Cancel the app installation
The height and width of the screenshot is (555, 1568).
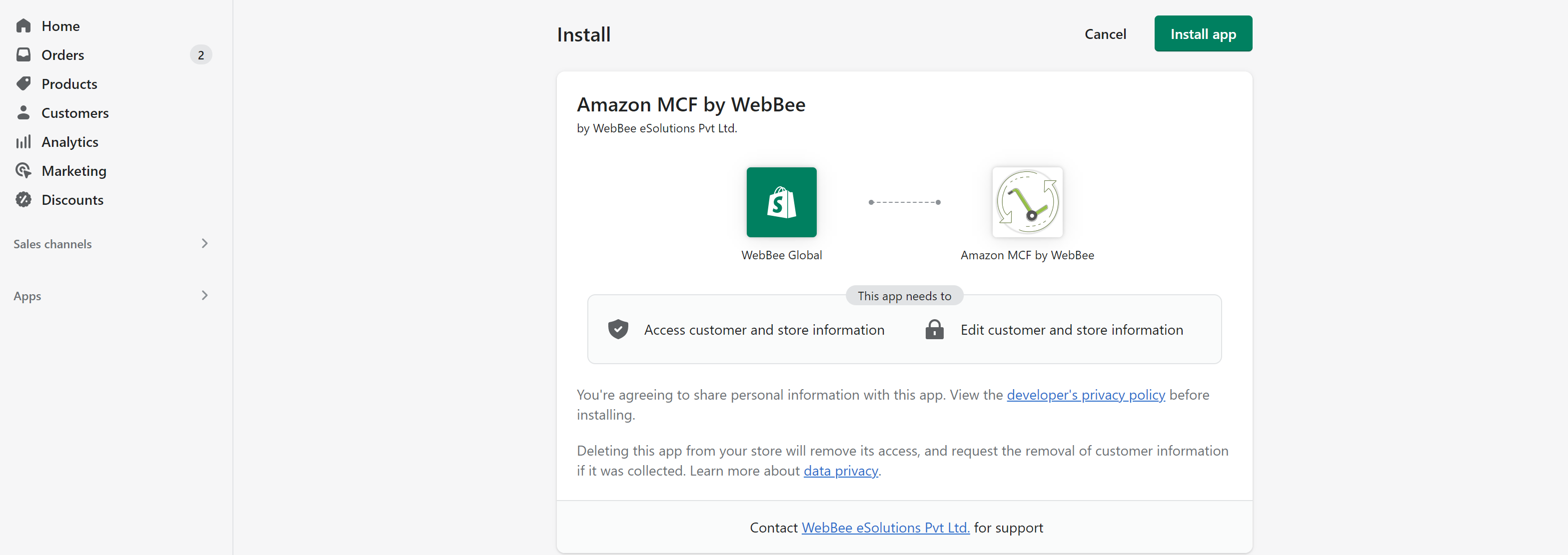[x=1105, y=34]
